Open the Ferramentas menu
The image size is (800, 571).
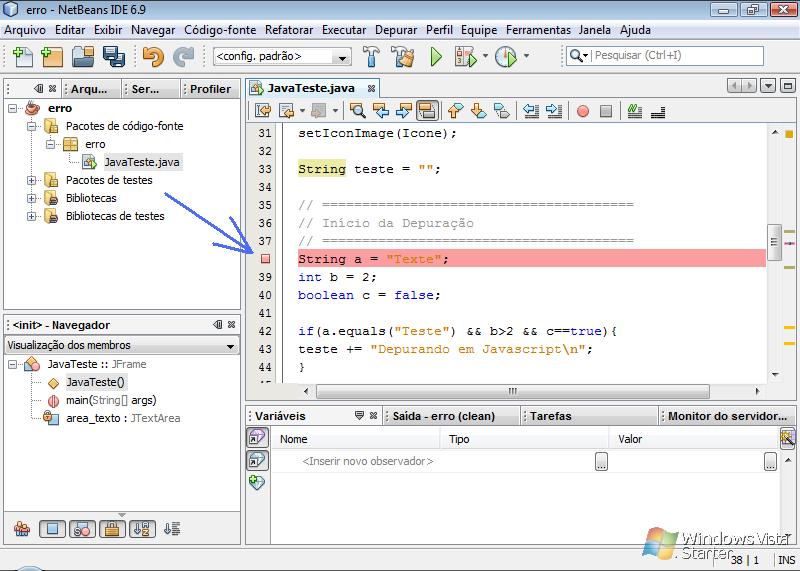pos(538,30)
